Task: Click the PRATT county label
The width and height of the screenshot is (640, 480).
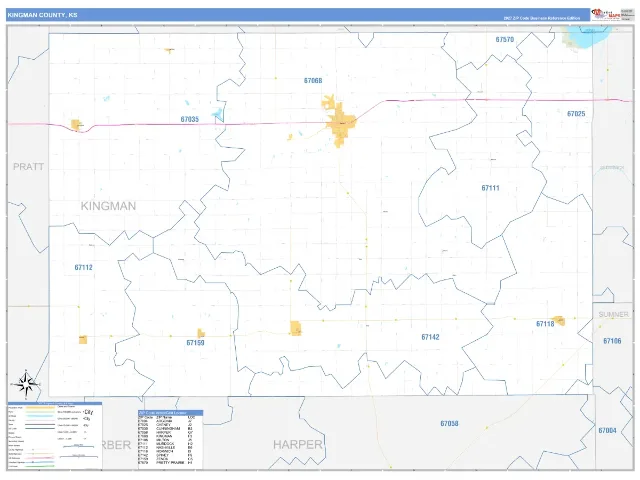Action: [28, 167]
